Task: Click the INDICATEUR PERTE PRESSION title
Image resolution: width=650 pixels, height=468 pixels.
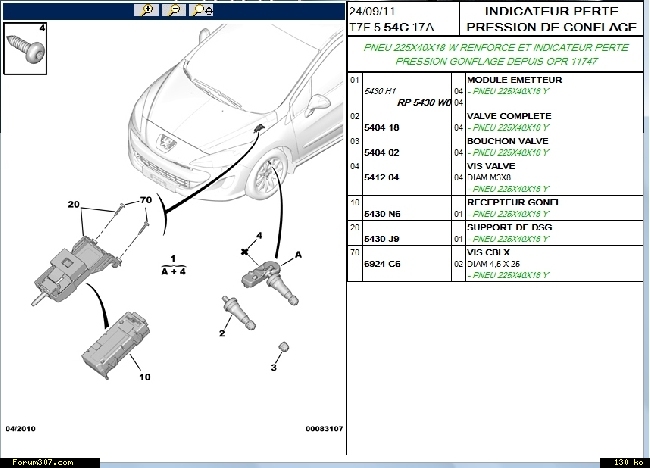Action: [x=552, y=19]
